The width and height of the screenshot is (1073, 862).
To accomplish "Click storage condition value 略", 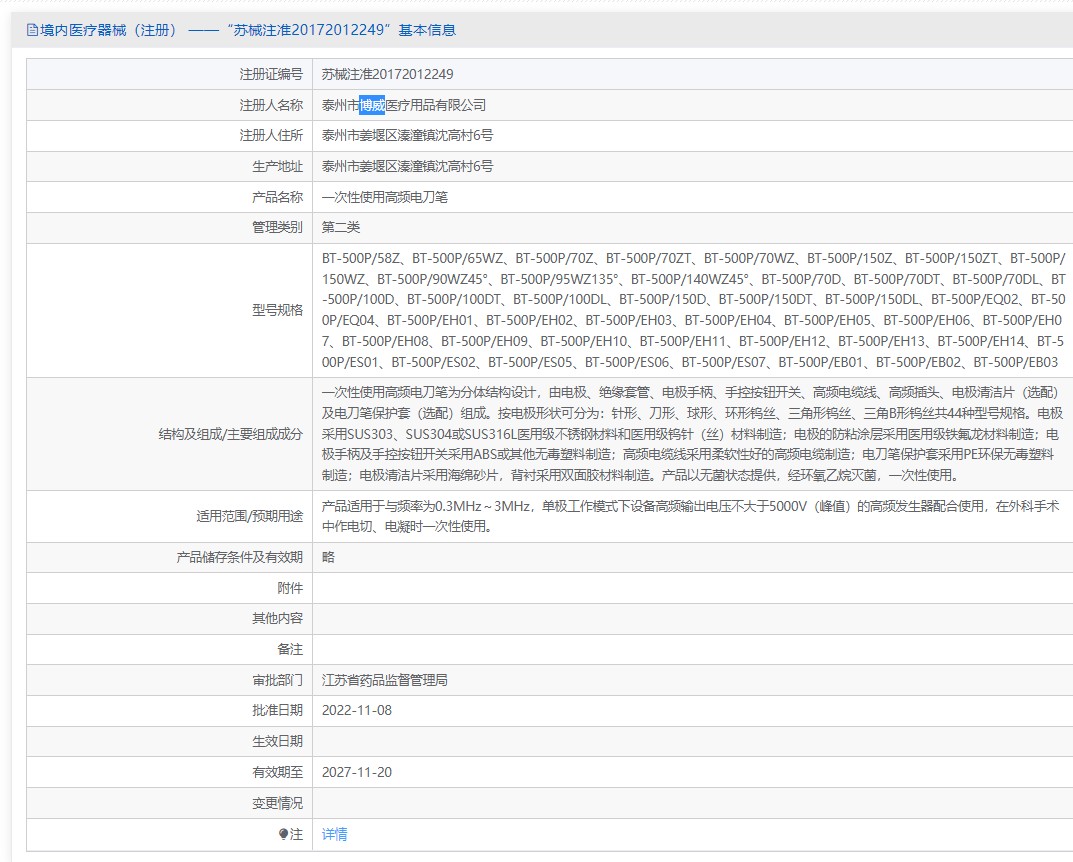I will [328, 557].
